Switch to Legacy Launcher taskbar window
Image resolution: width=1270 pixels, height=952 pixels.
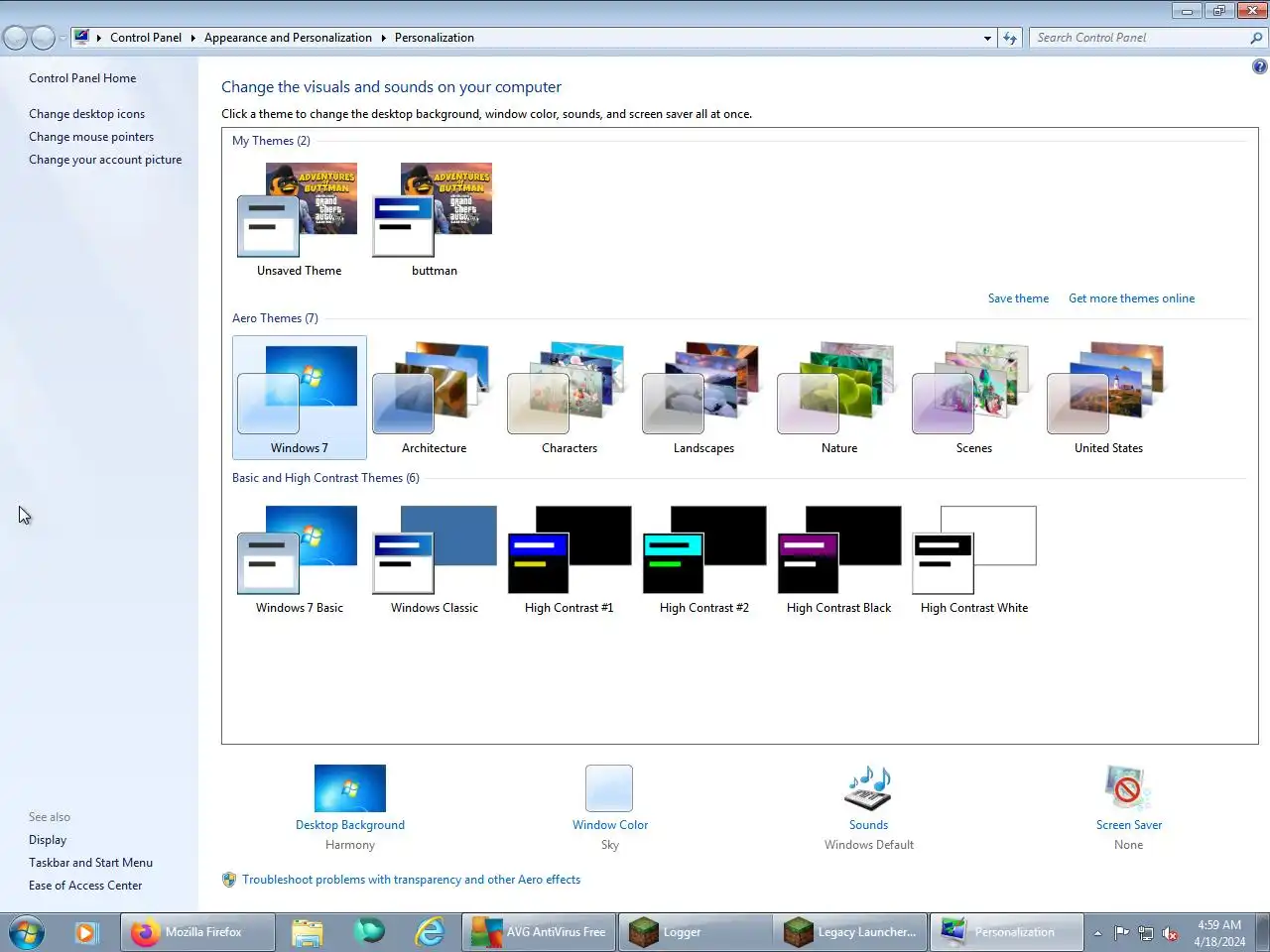[x=850, y=932]
